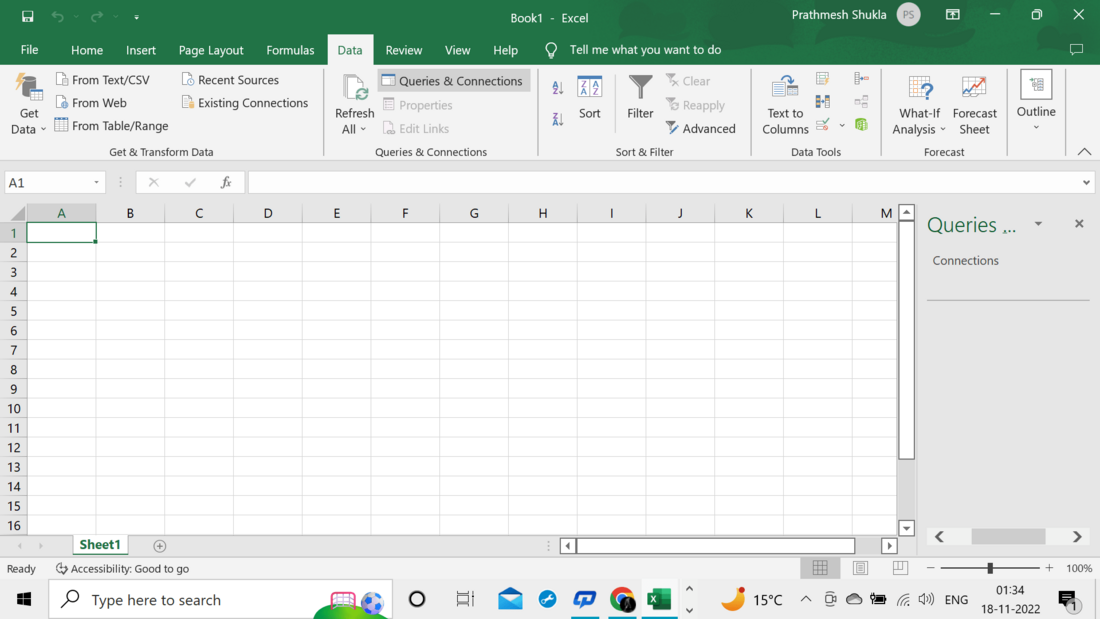This screenshot has height=619, width=1100.
Task: Toggle the Queries & Connections pane
Action: click(453, 81)
